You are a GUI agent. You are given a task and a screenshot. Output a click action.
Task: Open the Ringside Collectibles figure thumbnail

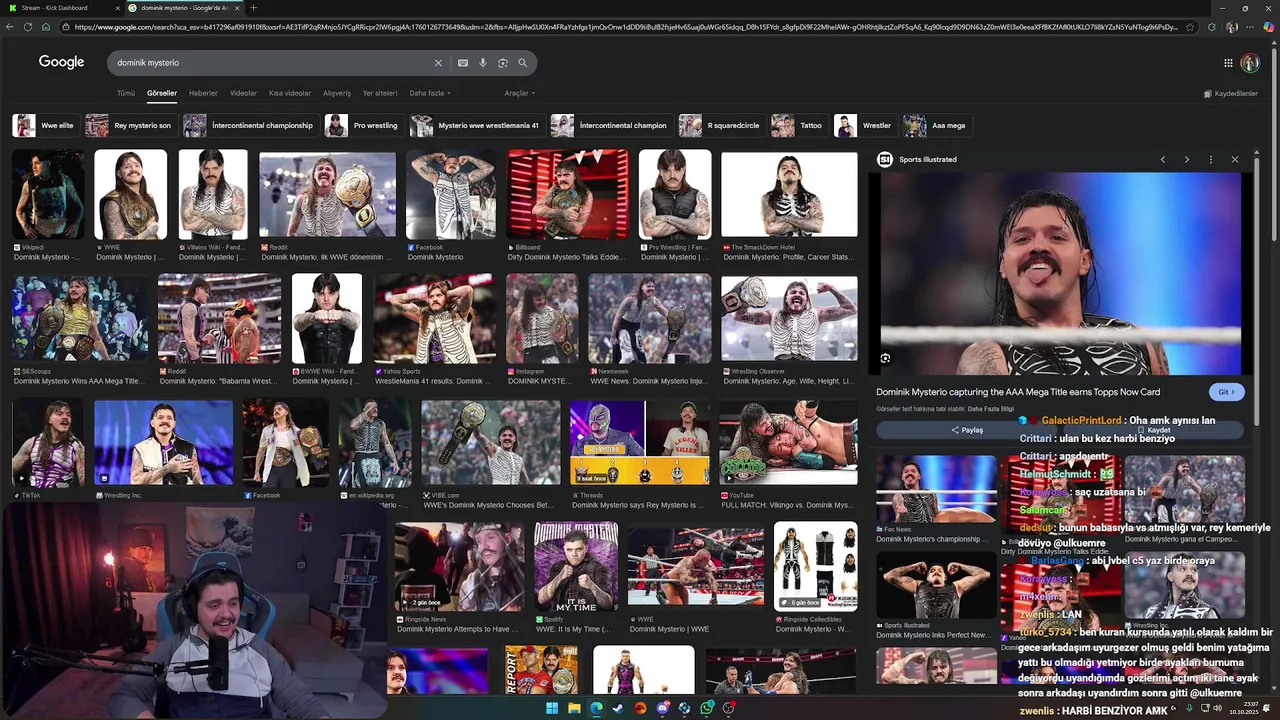815,566
